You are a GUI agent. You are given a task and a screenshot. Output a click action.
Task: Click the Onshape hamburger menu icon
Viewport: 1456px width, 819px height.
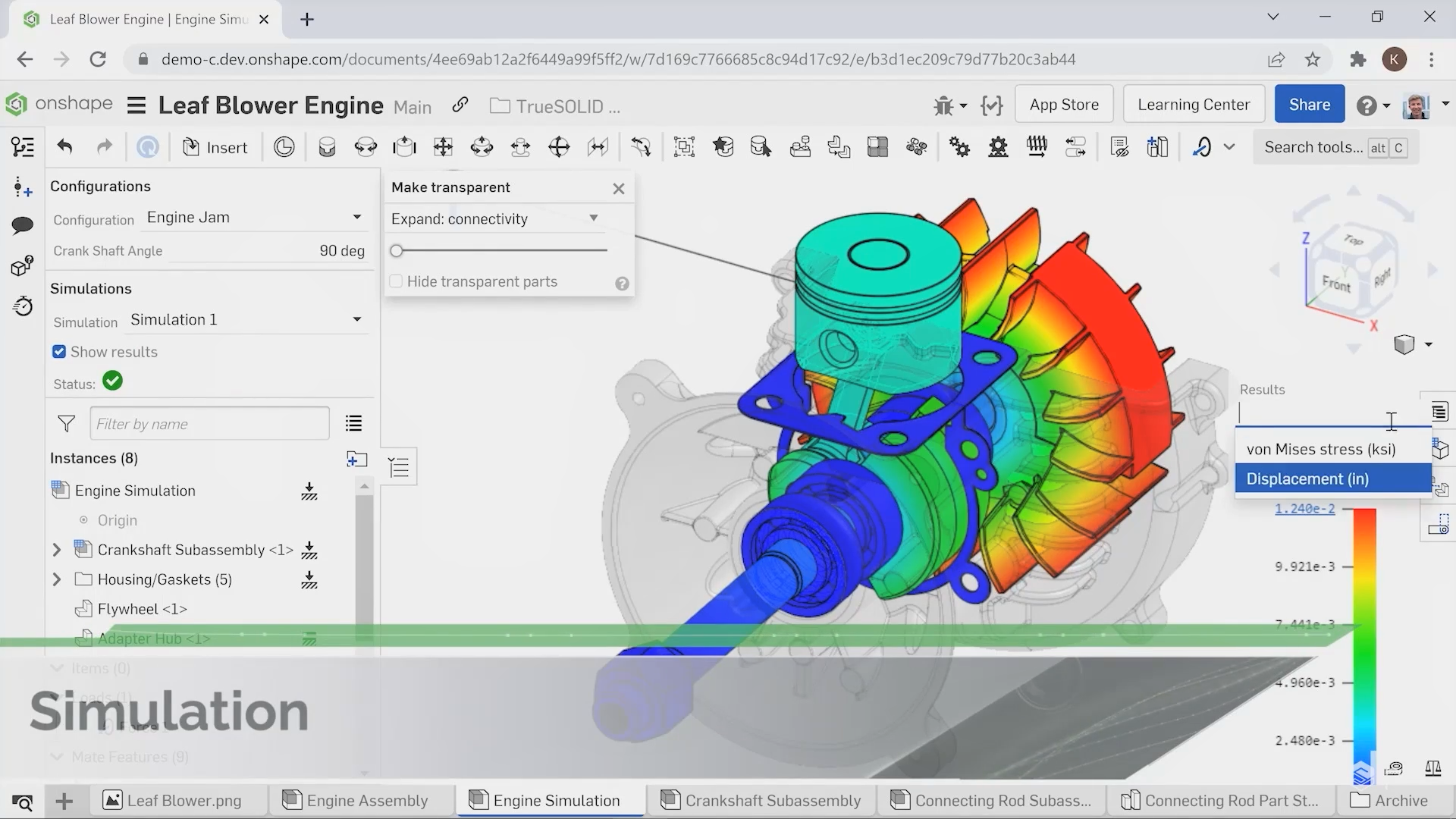pos(136,105)
